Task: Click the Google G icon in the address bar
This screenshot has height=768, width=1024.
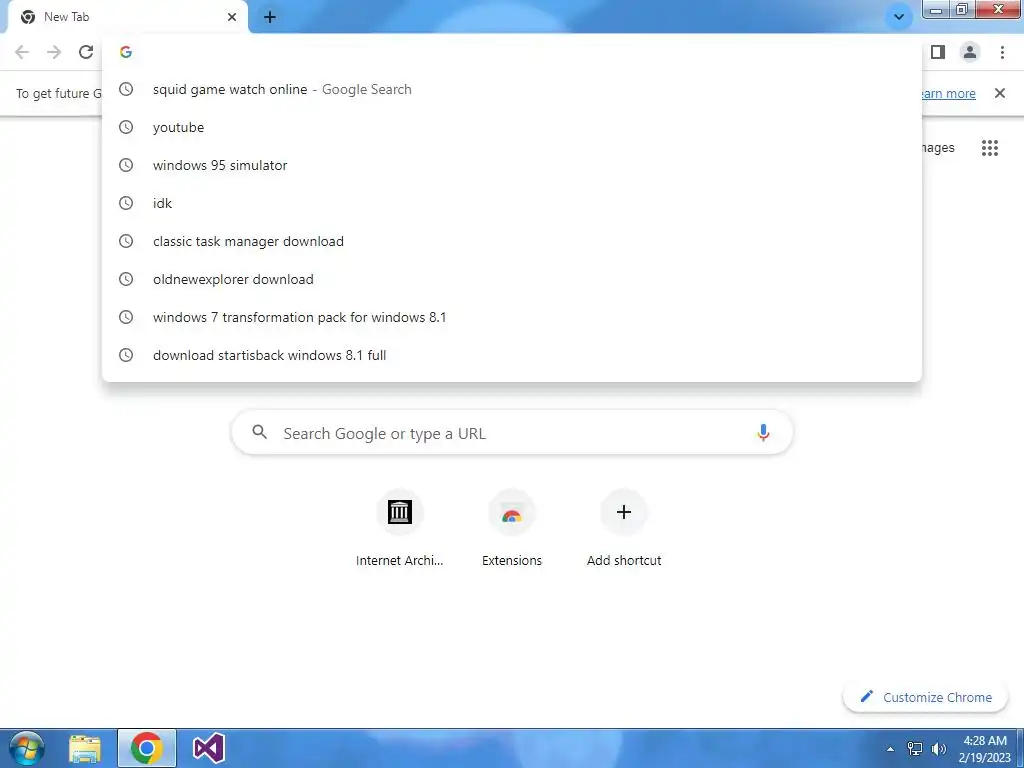Action: 126,52
